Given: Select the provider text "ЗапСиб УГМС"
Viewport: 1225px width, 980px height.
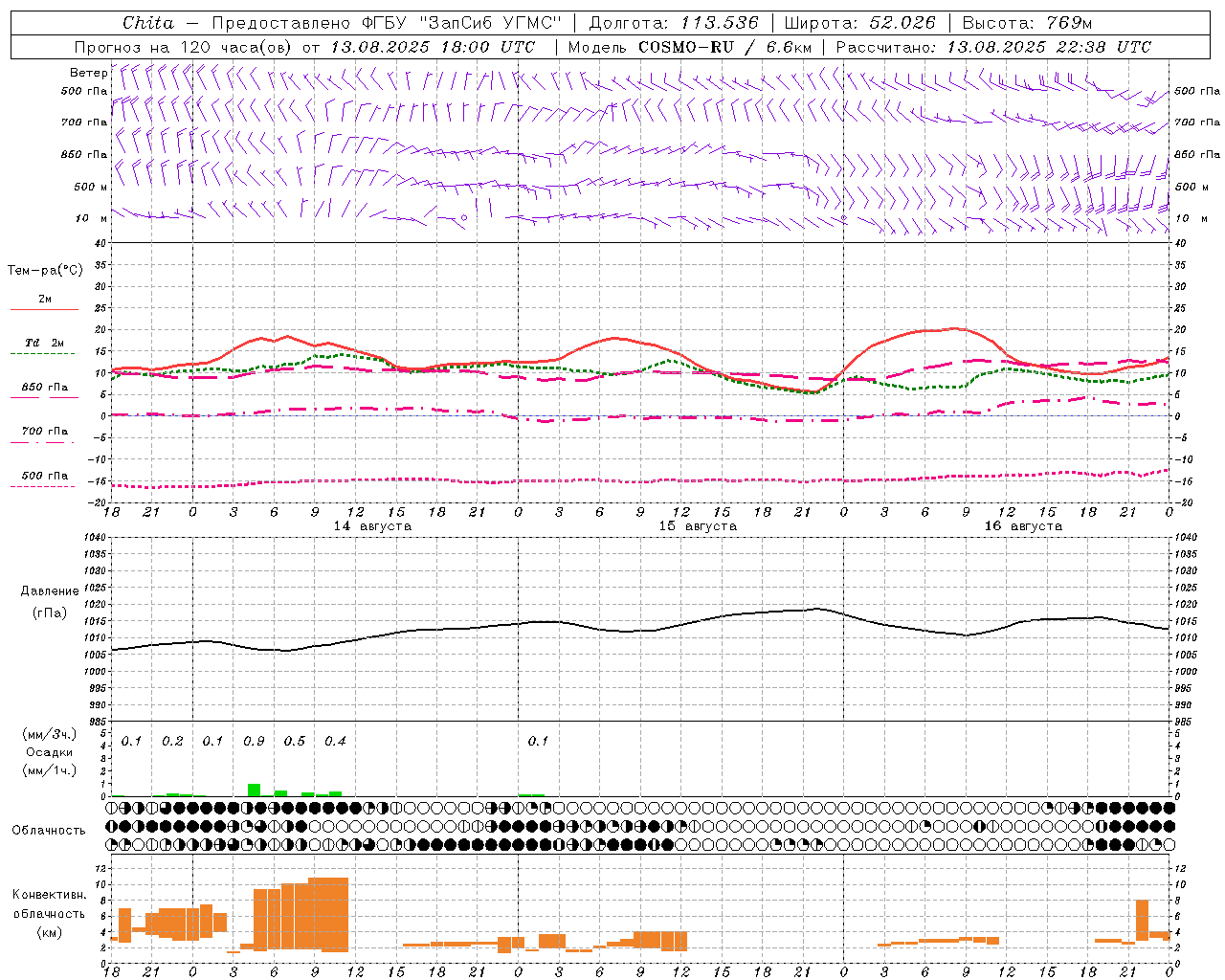Looking at the screenshot, I should pyautogui.click(x=490, y=23).
